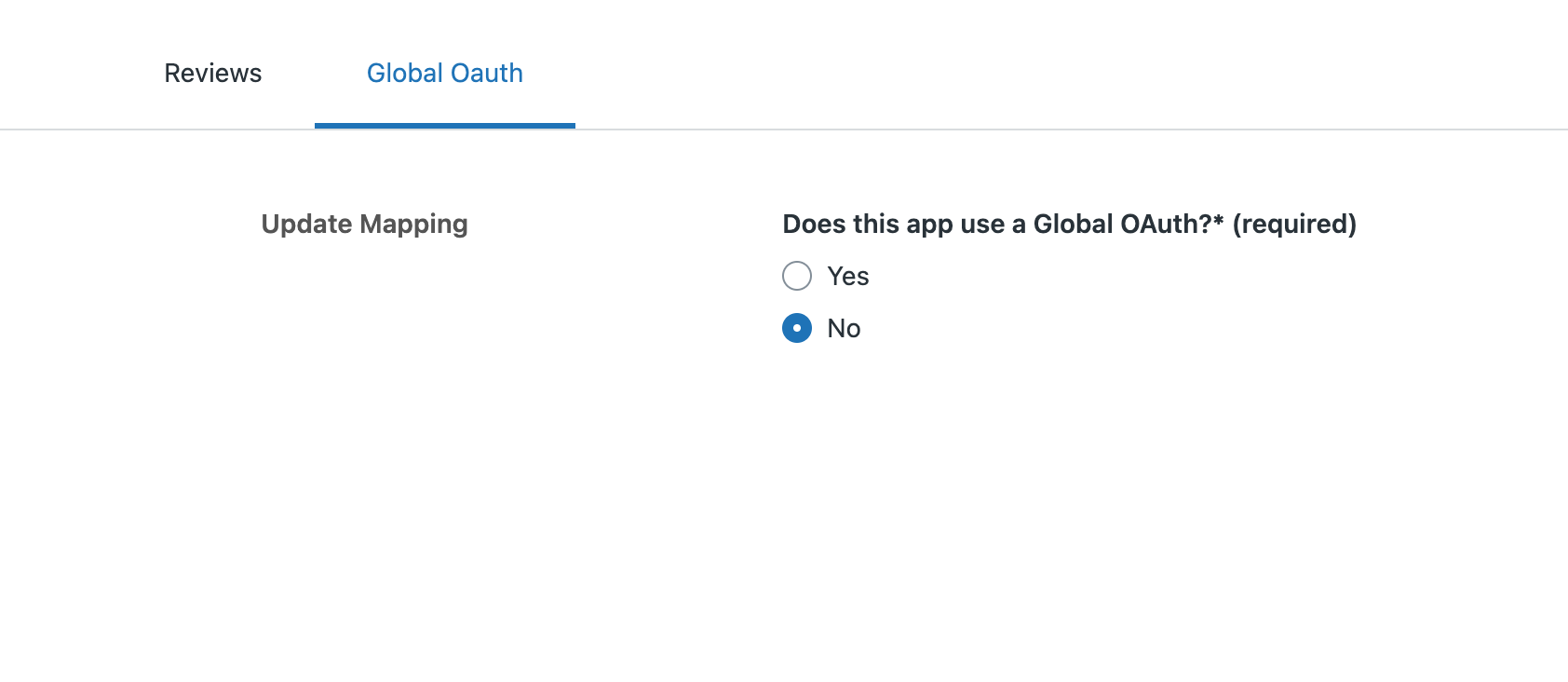This screenshot has height=682, width=1568.
Task: Enable Global OAuth by picking Yes
Action: (x=797, y=276)
